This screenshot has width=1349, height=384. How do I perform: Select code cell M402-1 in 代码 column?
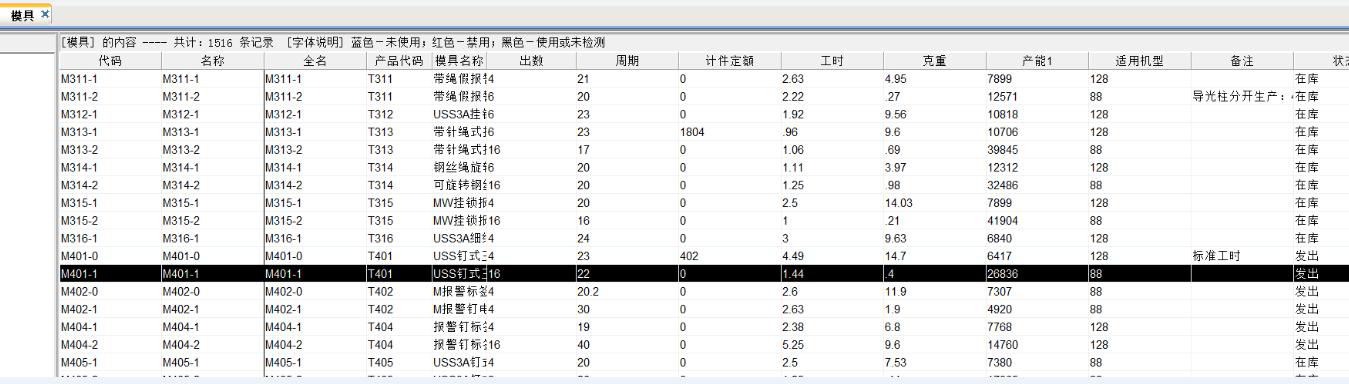click(x=110, y=309)
